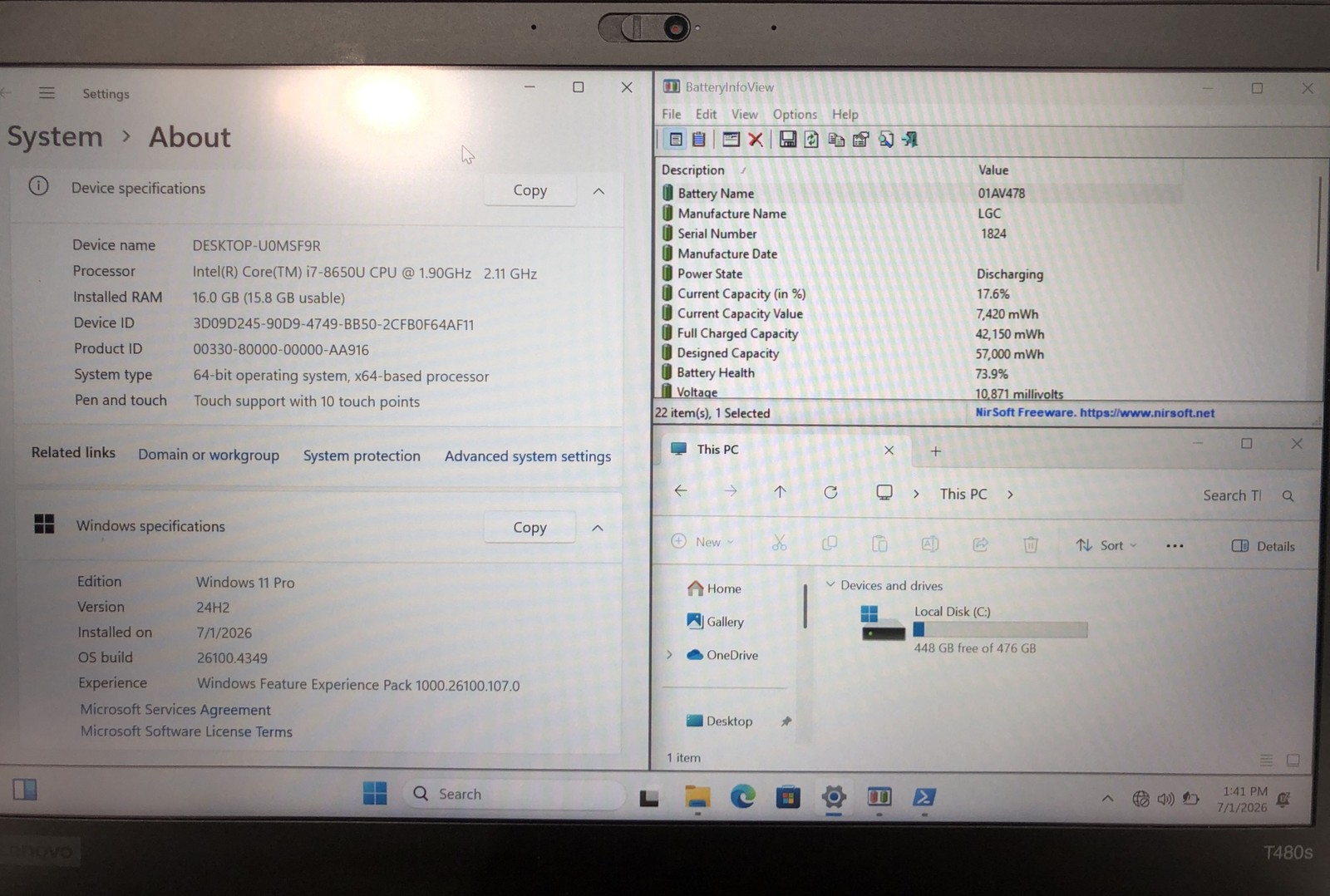Open the View menu in BatteryInfoView
The height and width of the screenshot is (896, 1330).
[744, 114]
